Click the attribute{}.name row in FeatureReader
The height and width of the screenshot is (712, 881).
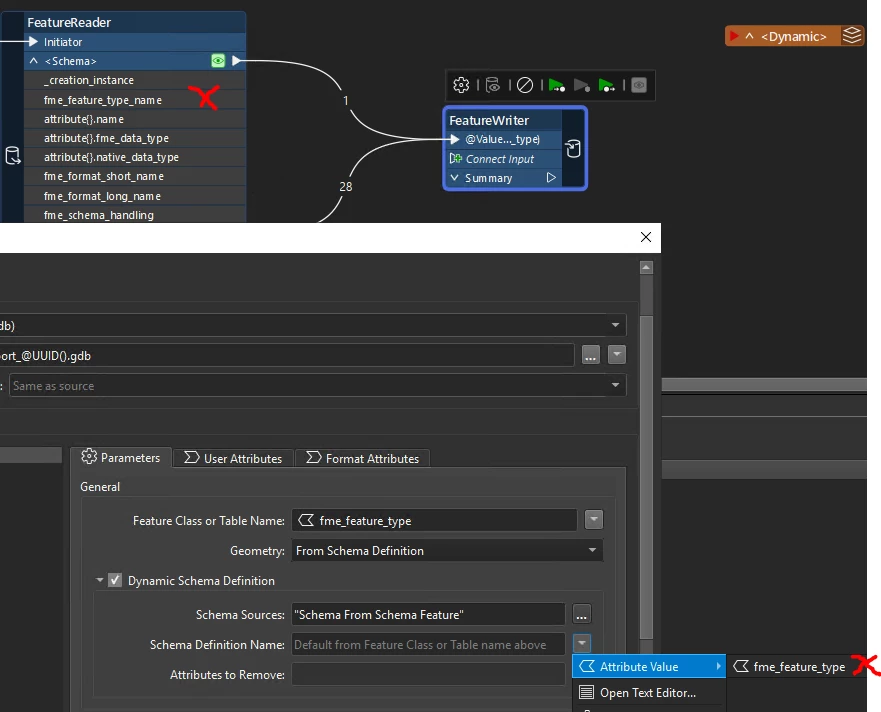coord(135,119)
